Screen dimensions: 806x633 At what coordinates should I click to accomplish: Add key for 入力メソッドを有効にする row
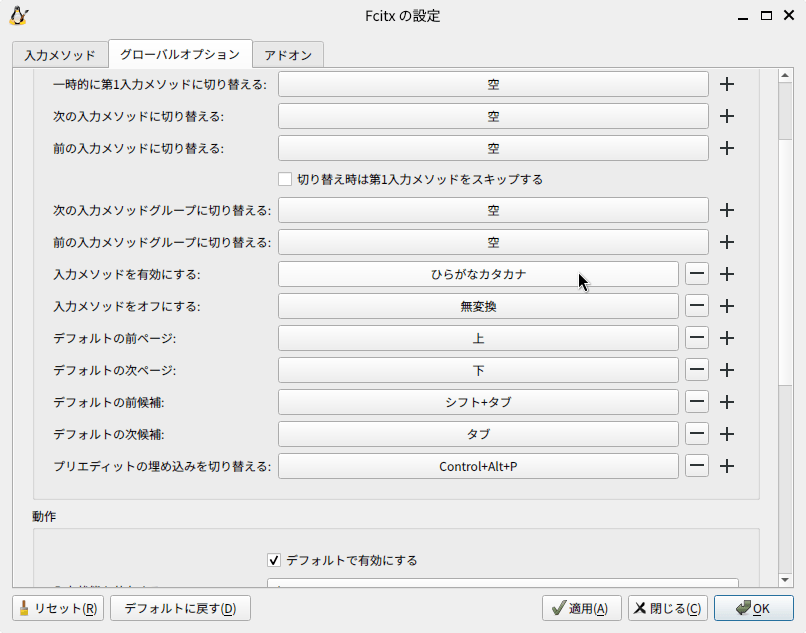pos(726,274)
